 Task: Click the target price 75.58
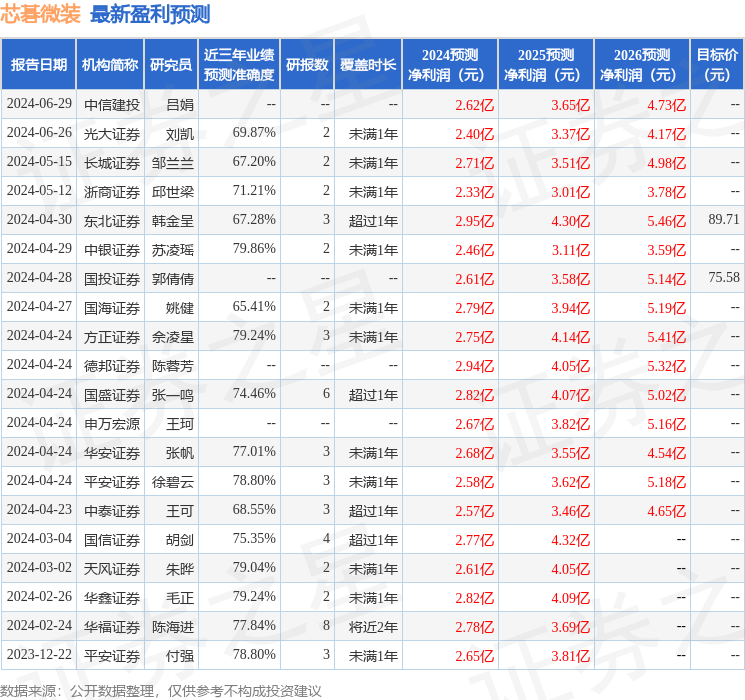(x=724, y=277)
